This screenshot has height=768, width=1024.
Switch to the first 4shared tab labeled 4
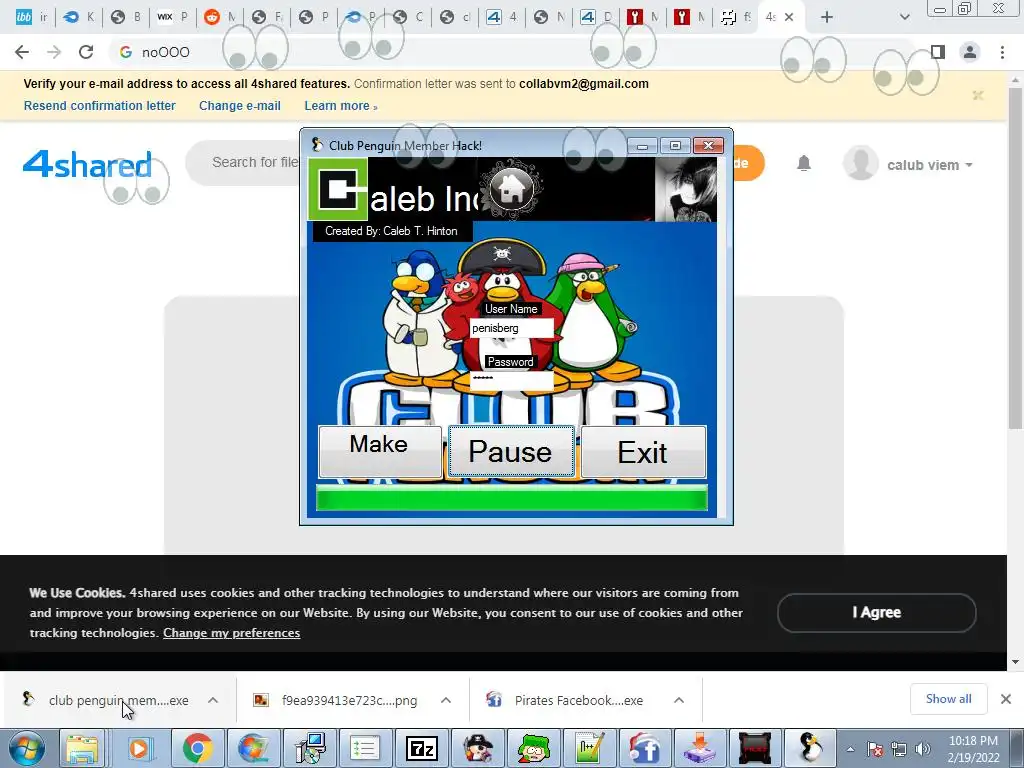(x=502, y=18)
